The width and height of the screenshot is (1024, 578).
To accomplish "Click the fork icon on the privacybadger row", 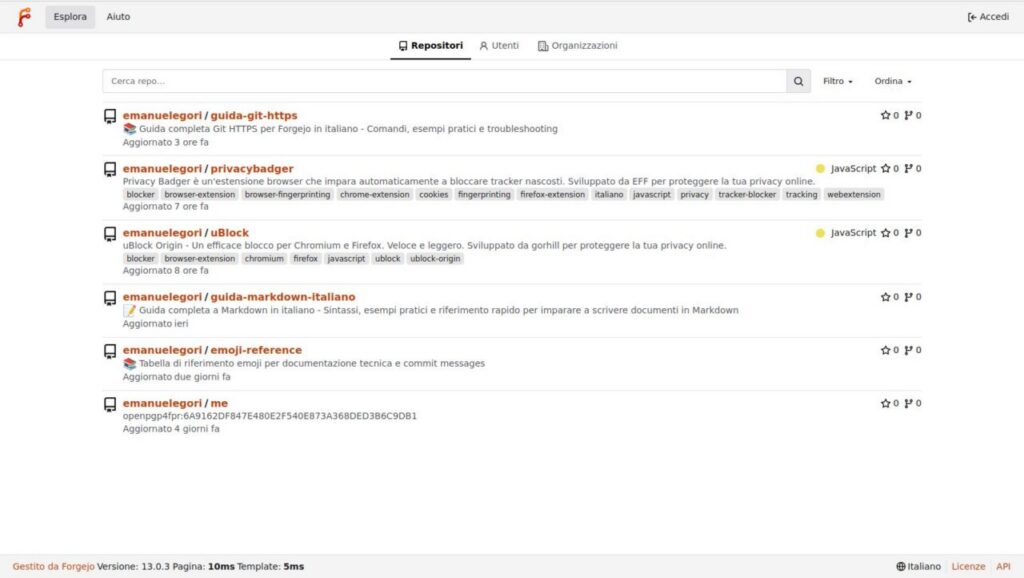I will click(909, 169).
